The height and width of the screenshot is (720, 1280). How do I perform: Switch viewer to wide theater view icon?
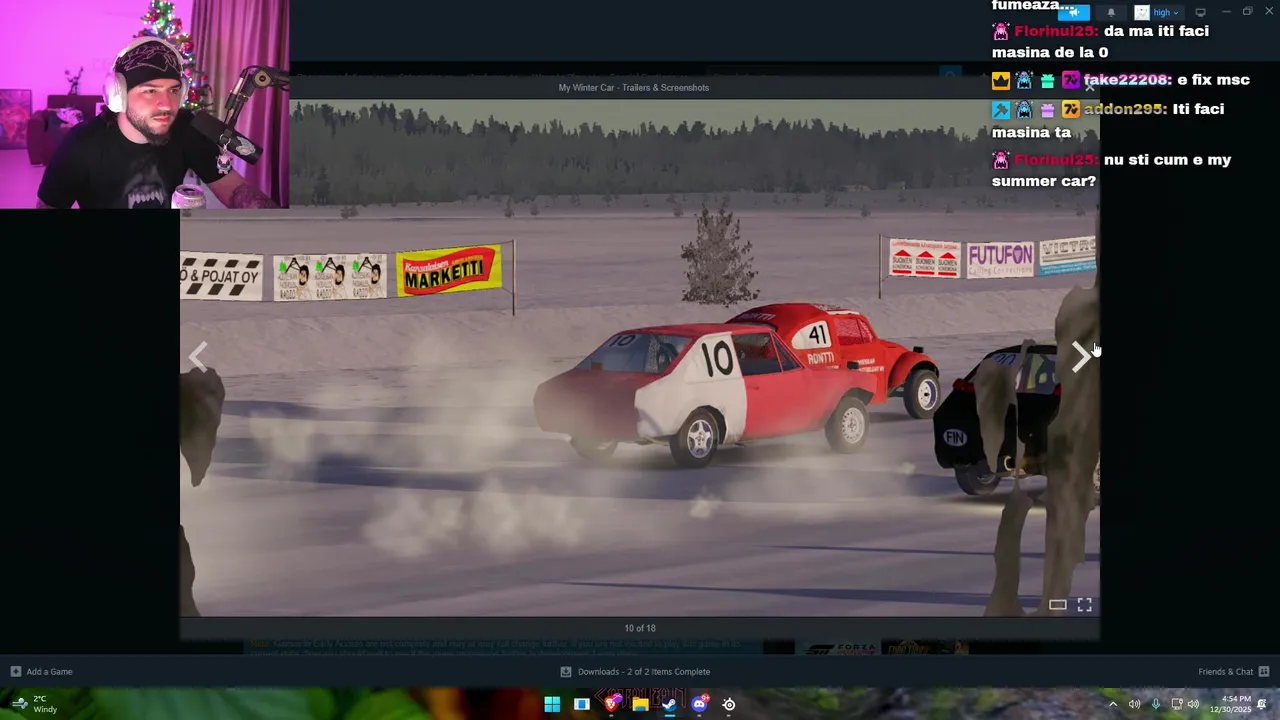tap(1057, 605)
